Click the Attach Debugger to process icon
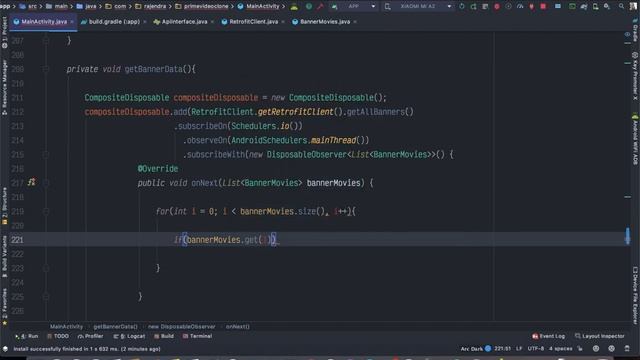The image size is (640, 360). 531,6
